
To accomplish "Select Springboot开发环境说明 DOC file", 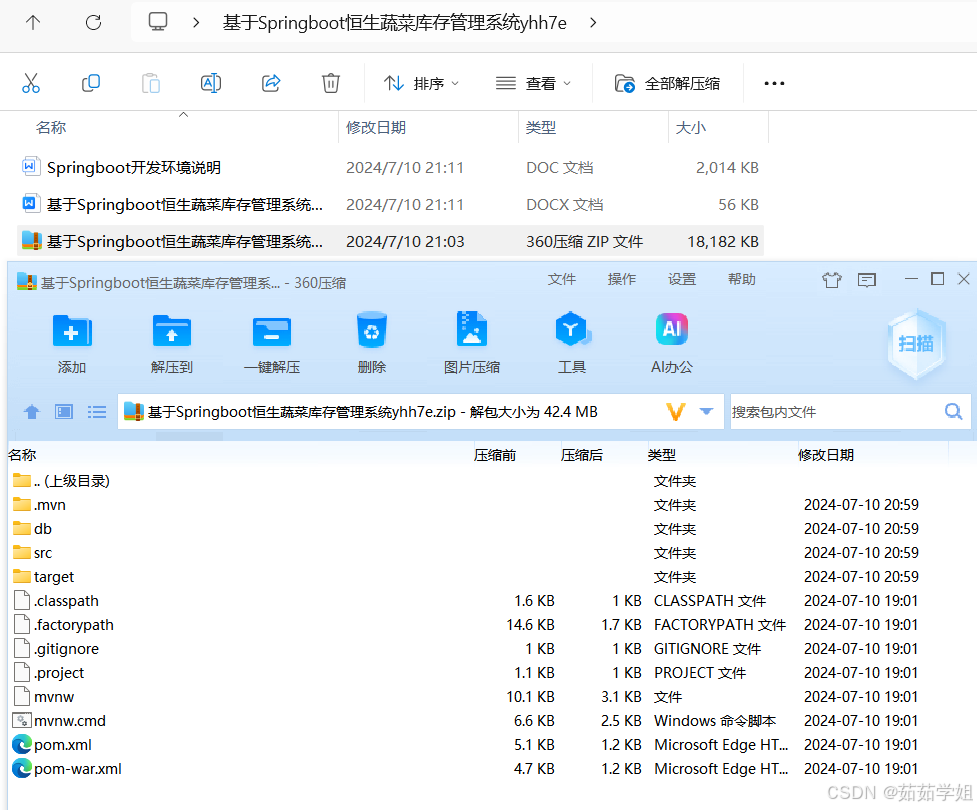I will [x=390, y=168].
